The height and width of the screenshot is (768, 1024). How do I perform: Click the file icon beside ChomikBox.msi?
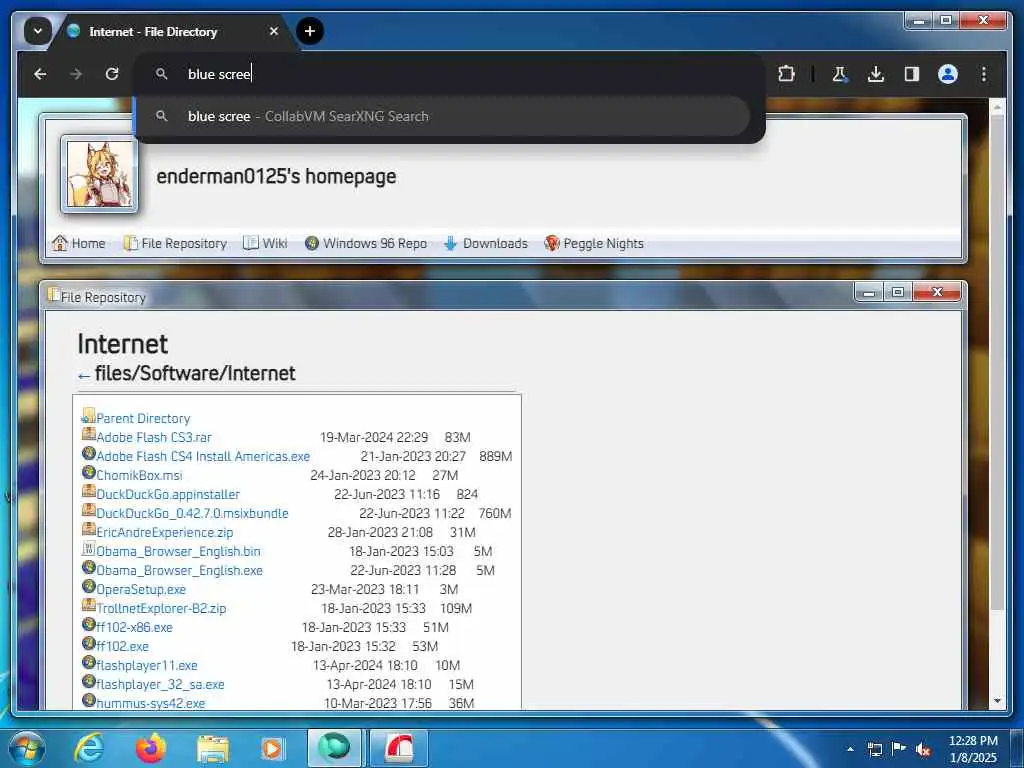(89, 472)
